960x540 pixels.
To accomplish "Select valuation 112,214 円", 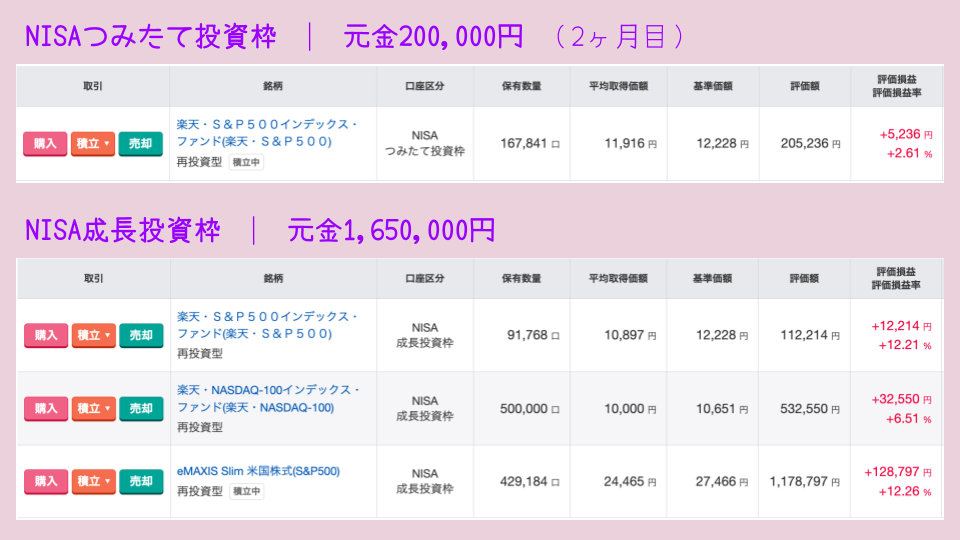I will pyautogui.click(x=811, y=335).
